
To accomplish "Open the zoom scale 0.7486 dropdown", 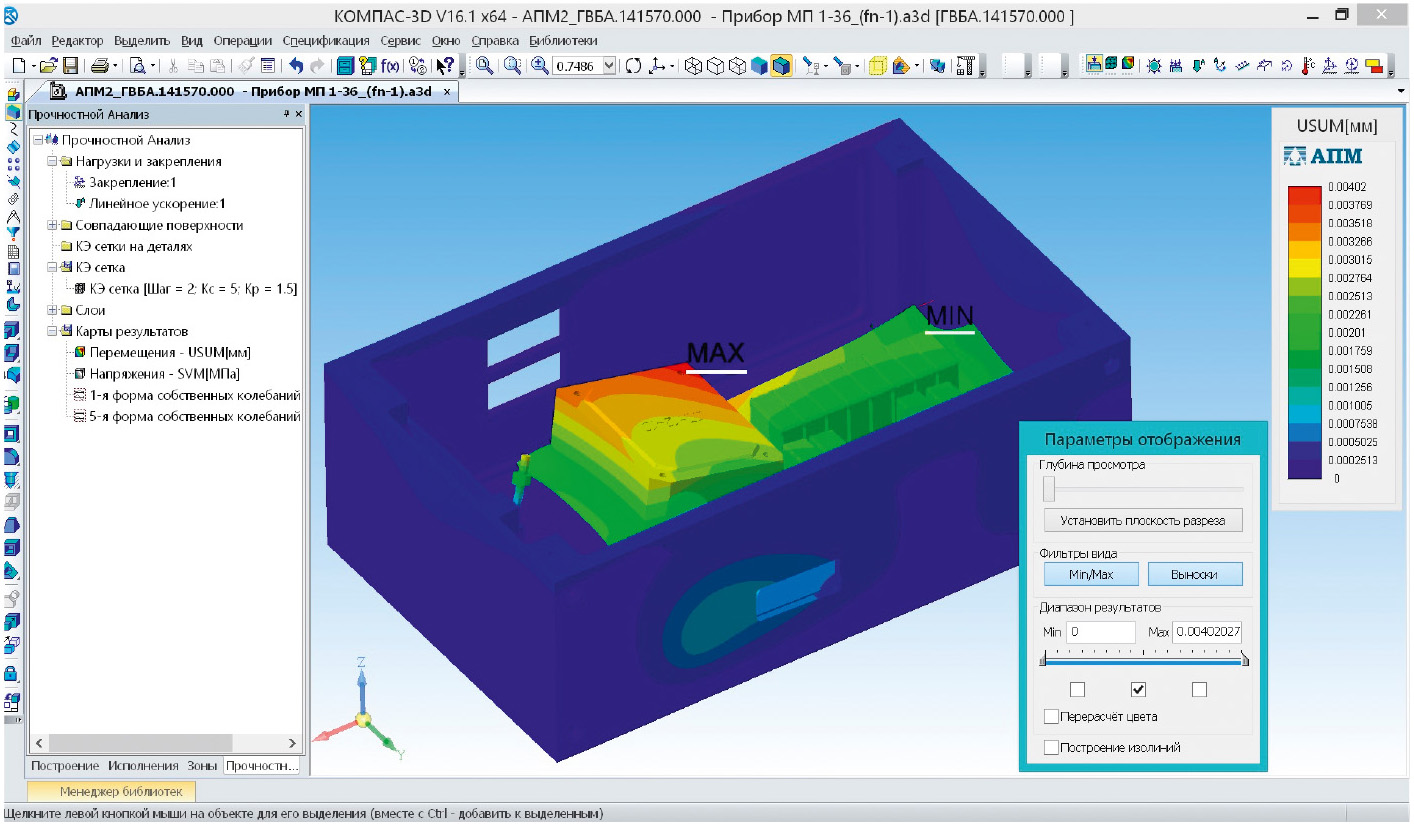I will (610, 66).
